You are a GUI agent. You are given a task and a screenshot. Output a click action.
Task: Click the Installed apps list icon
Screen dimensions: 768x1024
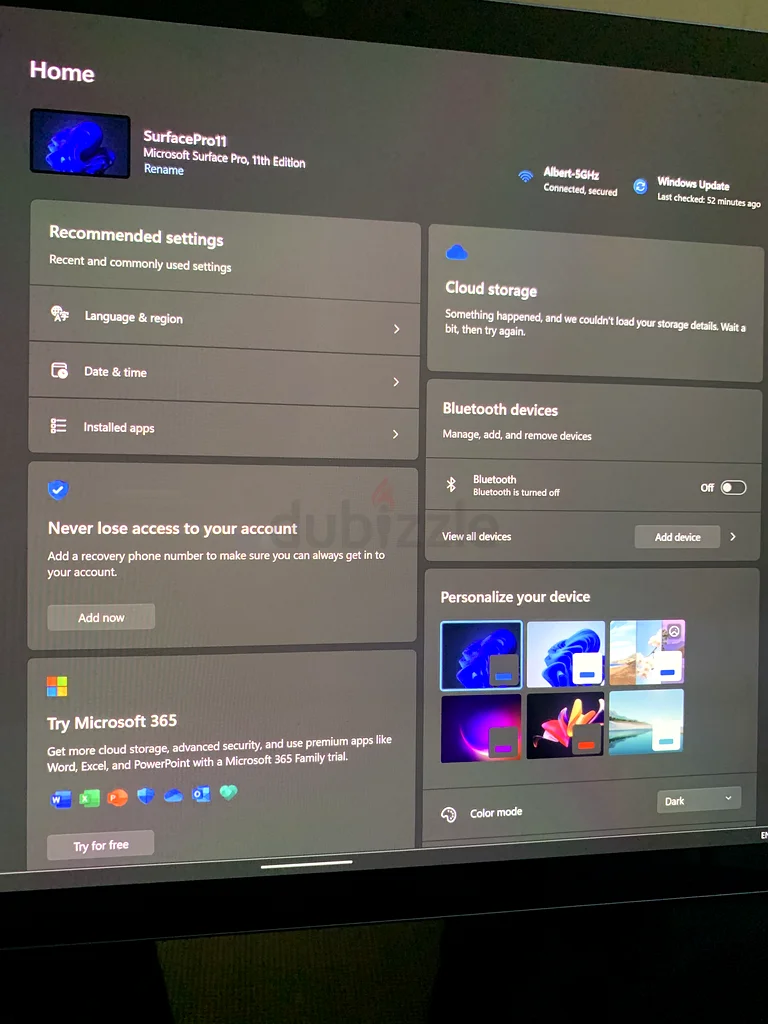59,426
